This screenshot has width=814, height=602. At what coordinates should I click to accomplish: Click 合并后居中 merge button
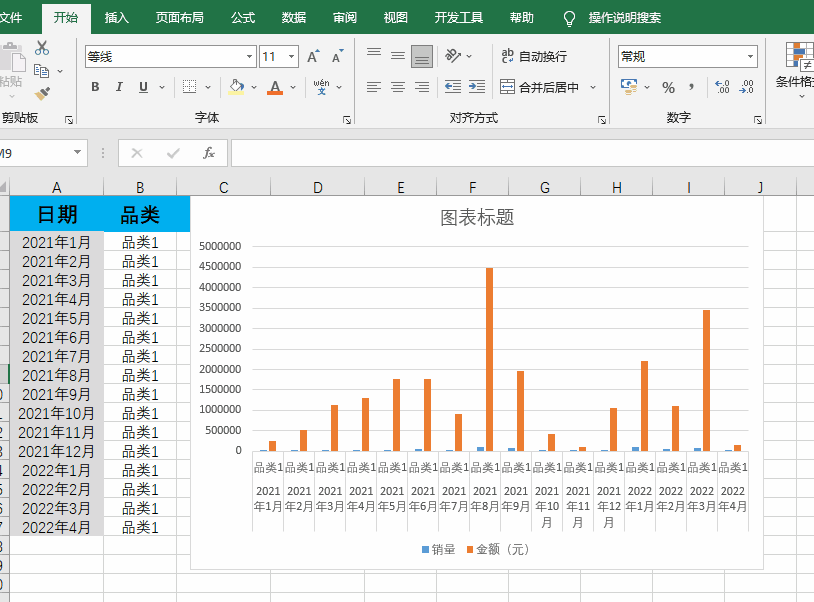pos(540,87)
